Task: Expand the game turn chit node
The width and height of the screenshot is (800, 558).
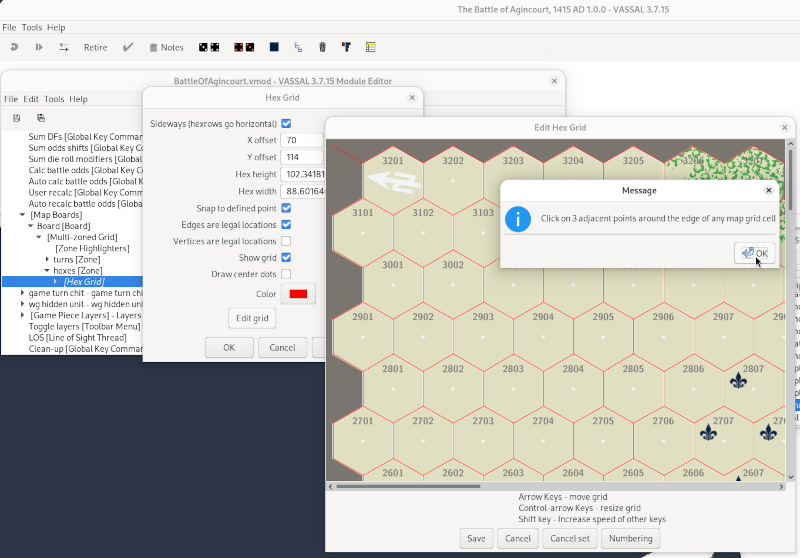Action: (22, 293)
